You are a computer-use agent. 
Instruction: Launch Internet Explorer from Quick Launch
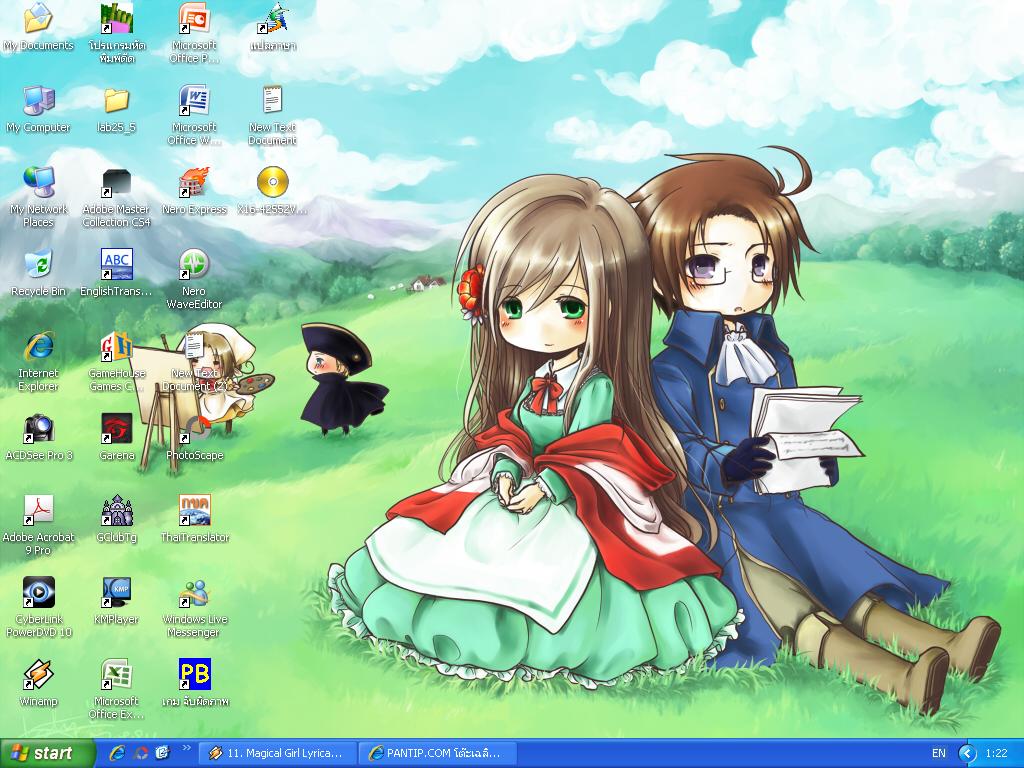(x=117, y=754)
